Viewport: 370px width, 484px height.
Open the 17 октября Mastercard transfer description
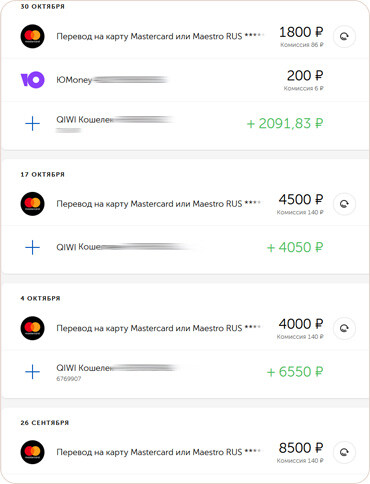click(x=160, y=204)
